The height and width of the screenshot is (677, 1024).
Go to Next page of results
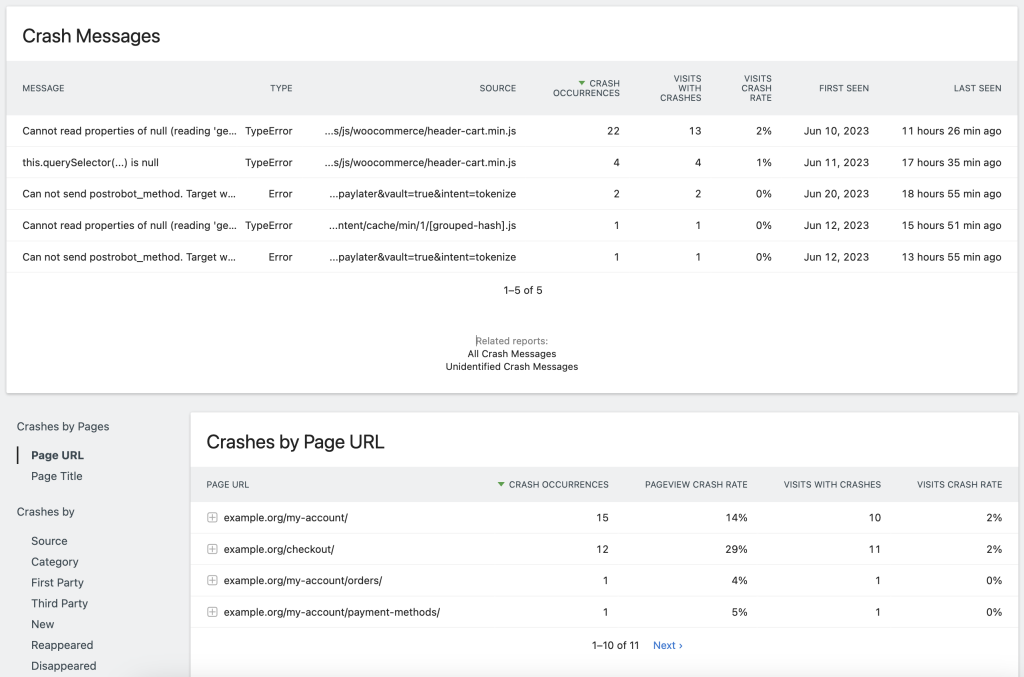coord(667,646)
